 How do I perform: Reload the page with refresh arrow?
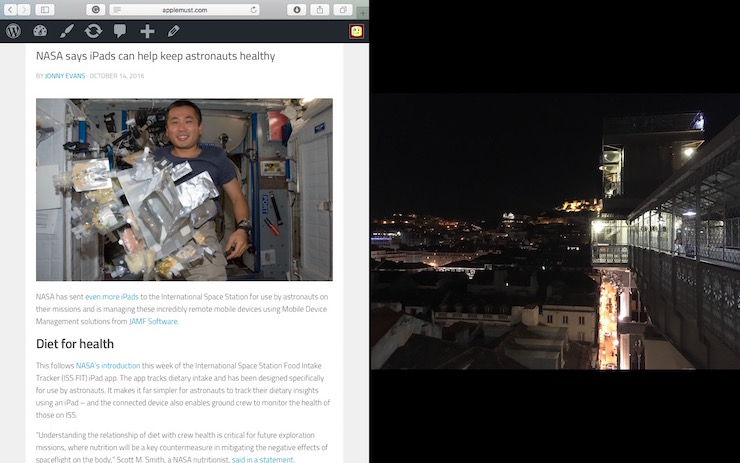[x=253, y=9]
